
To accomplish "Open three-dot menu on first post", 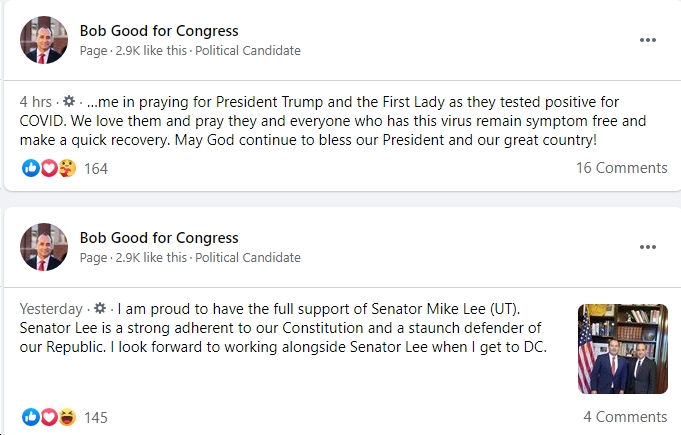I will [648, 40].
